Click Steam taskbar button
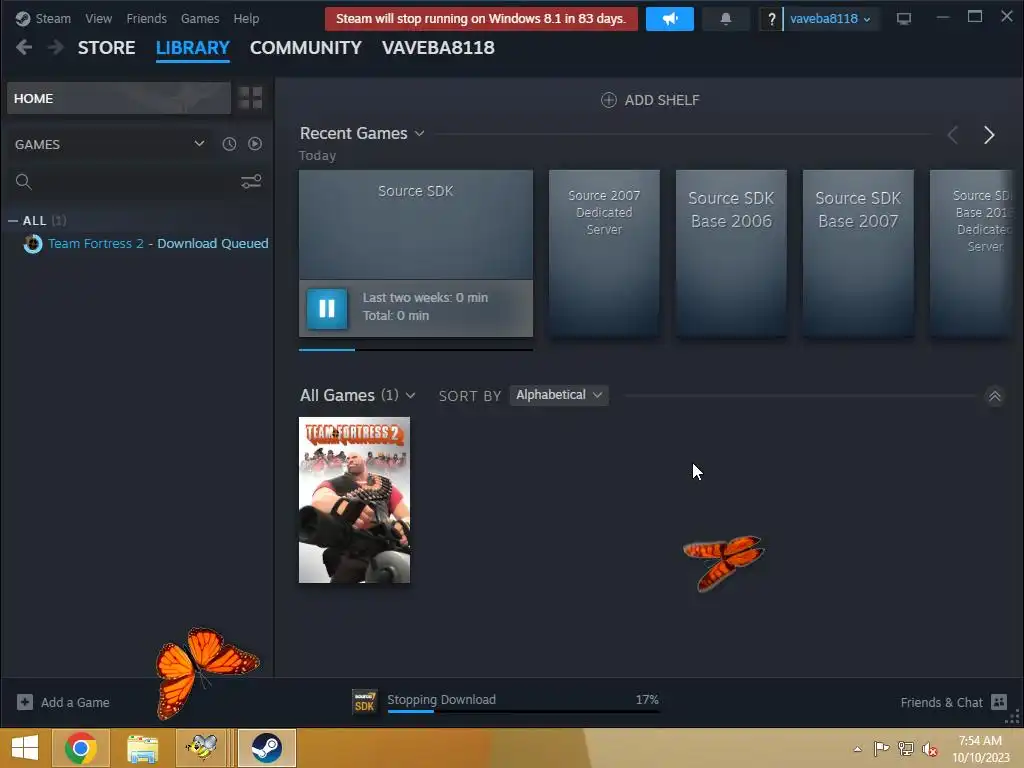The image size is (1024, 768). [x=266, y=748]
